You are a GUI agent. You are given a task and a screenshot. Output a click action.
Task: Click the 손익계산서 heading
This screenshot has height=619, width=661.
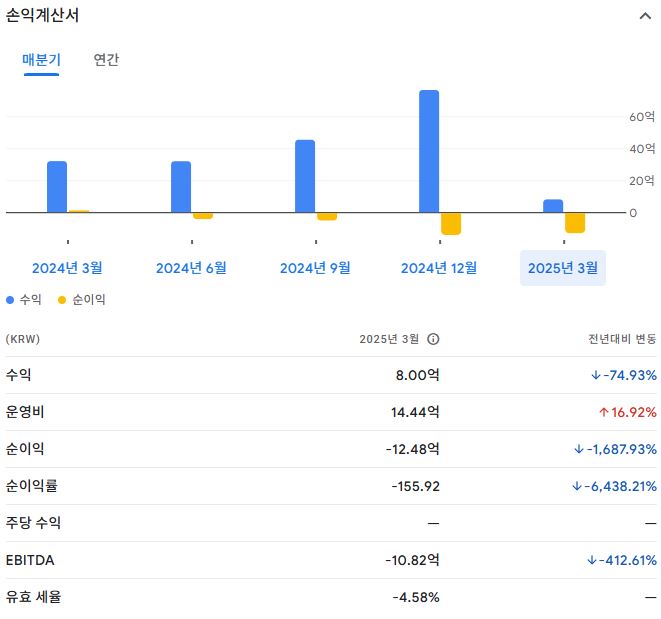point(42,15)
